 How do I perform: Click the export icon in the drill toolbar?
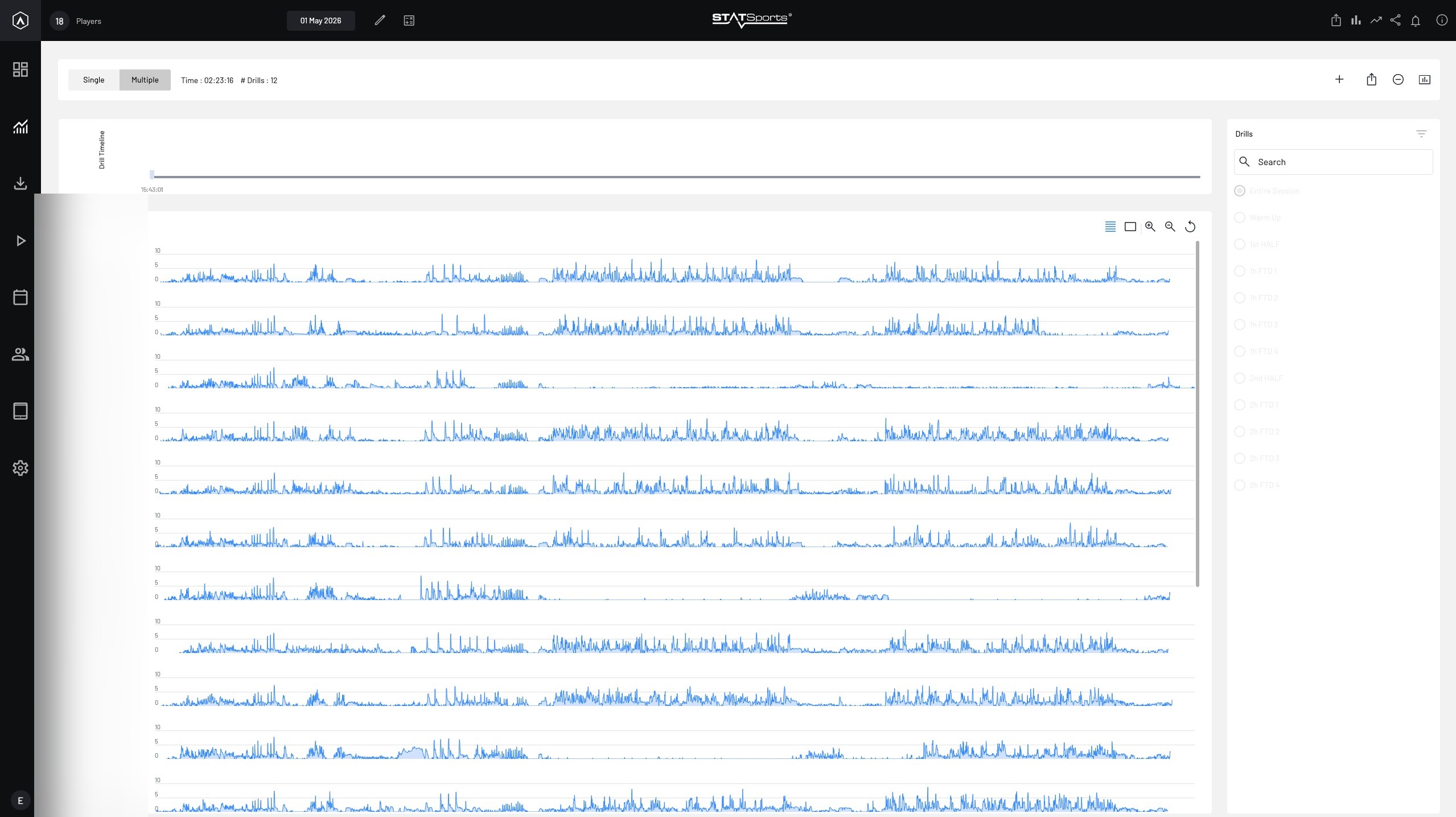(x=1372, y=80)
